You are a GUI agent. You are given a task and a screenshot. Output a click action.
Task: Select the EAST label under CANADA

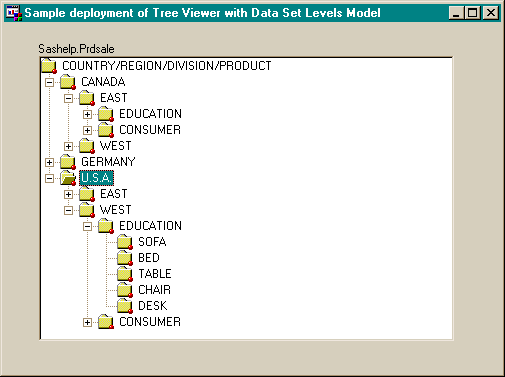(114, 98)
